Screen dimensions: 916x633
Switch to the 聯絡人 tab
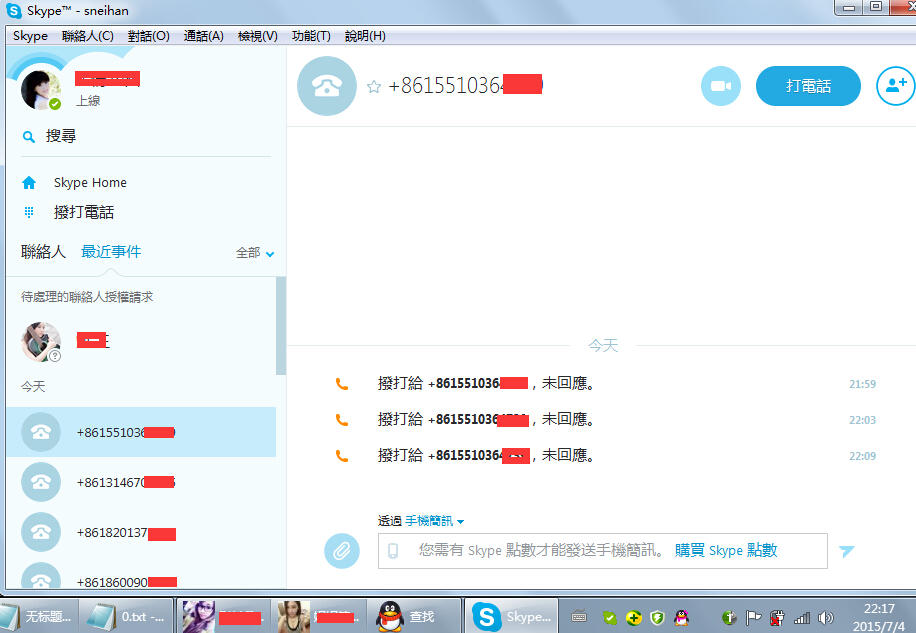(x=43, y=252)
